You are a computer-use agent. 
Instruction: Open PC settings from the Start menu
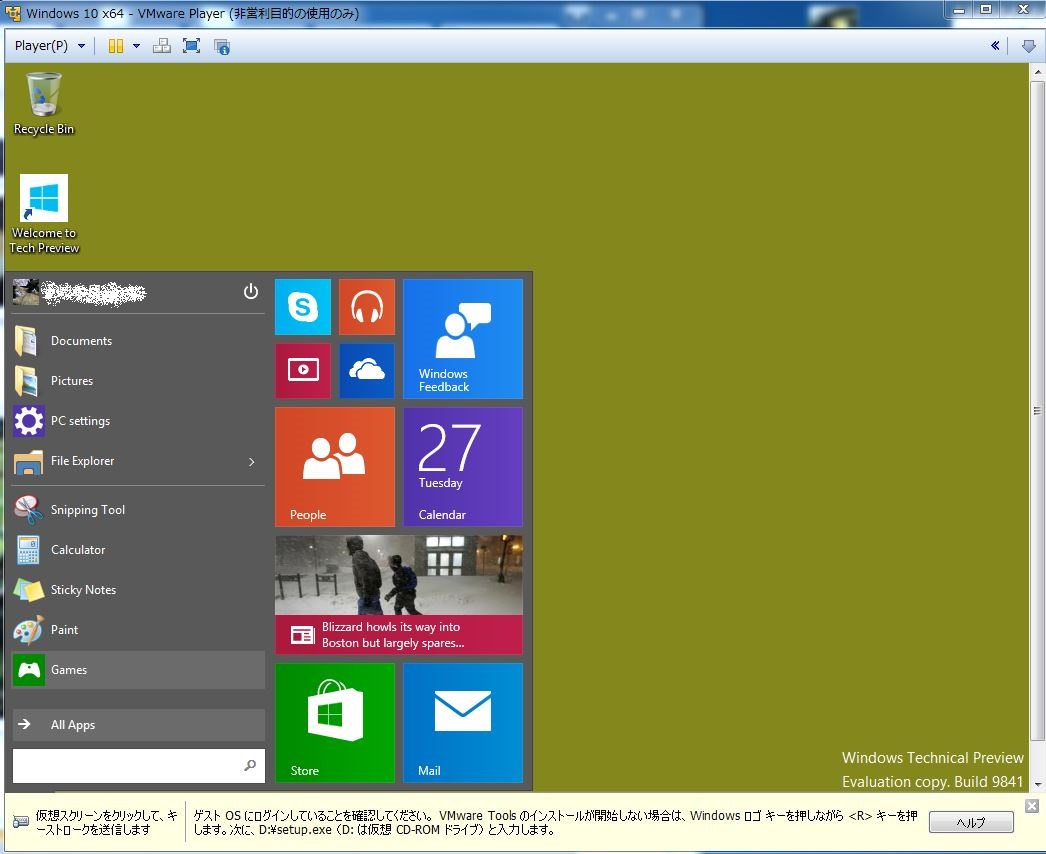coord(139,421)
